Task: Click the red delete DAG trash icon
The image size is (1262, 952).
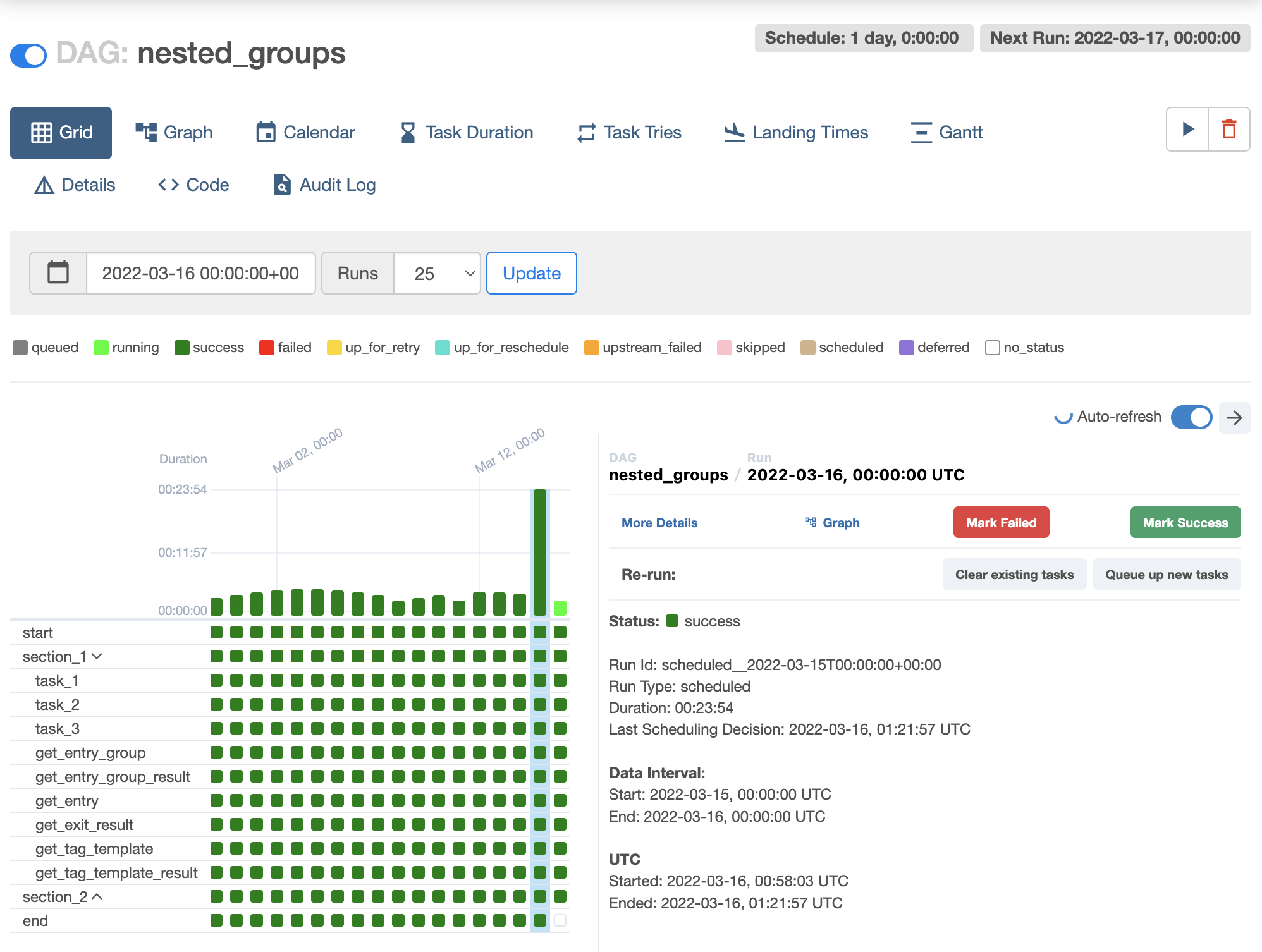Action: pyautogui.click(x=1228, y=130)
